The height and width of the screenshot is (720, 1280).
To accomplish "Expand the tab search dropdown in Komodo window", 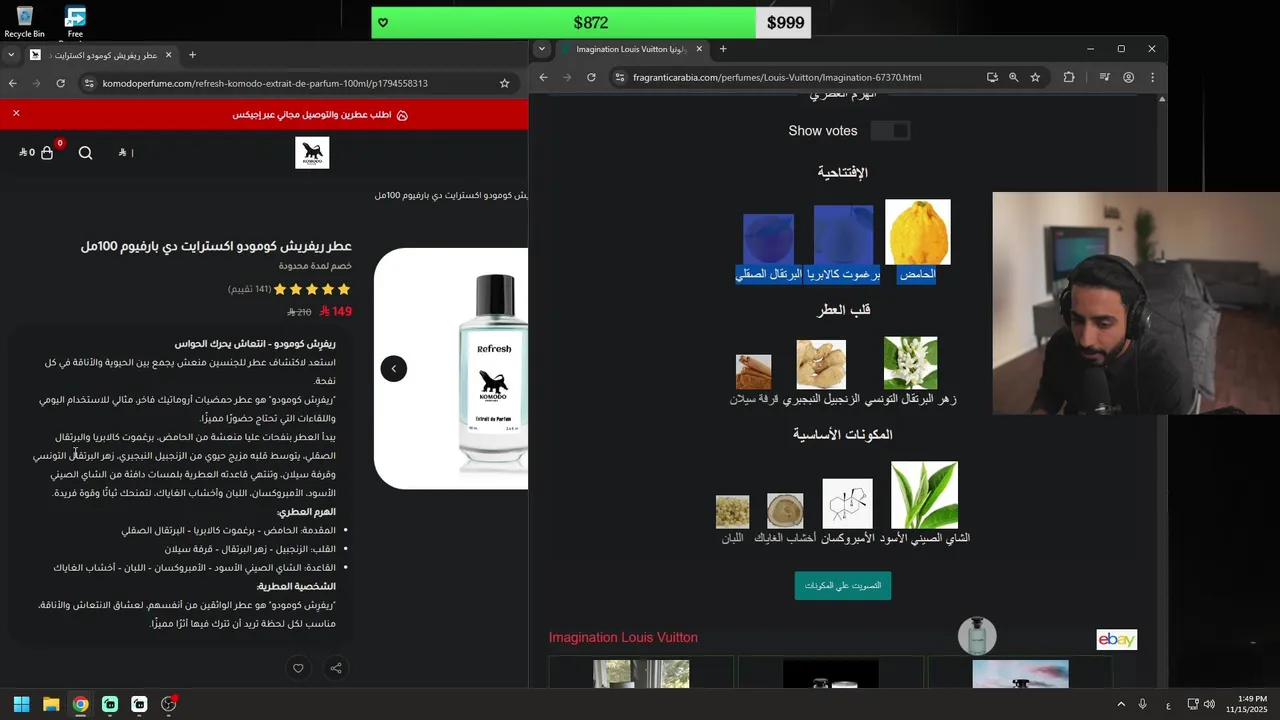I will (10, 55).
